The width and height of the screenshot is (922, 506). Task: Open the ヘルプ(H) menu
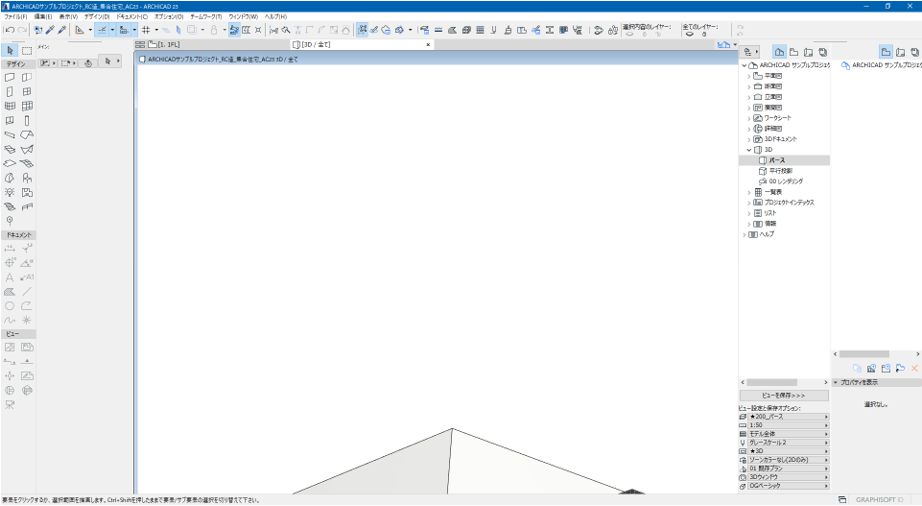coord(275,17)
